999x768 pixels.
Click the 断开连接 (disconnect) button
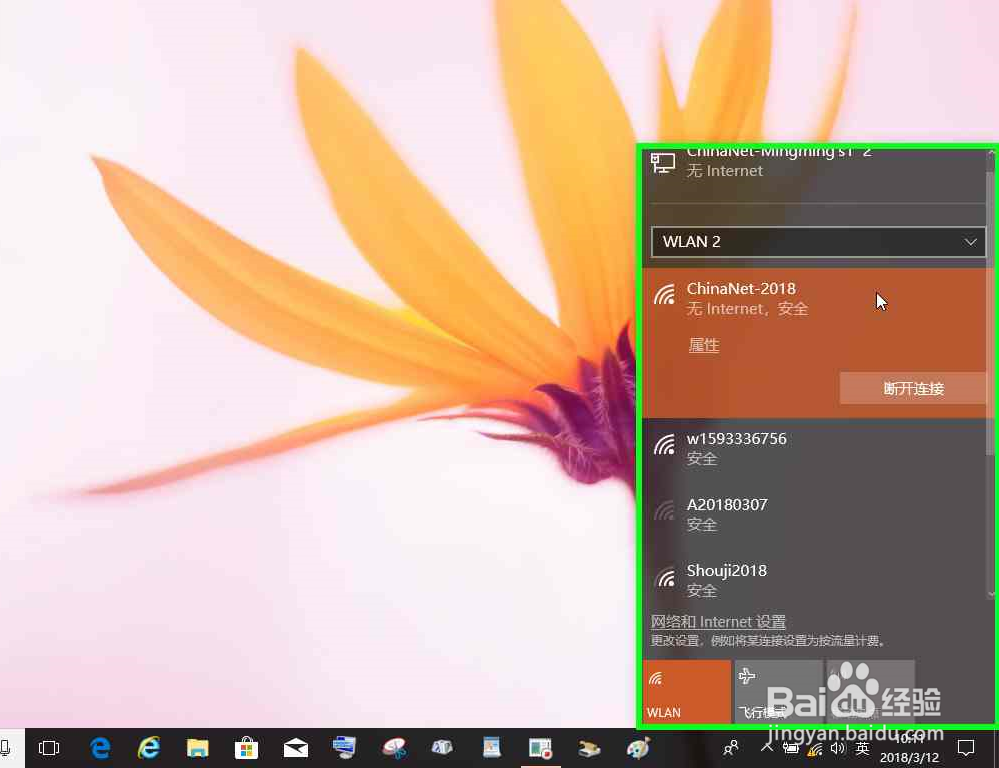coord(912,388)
